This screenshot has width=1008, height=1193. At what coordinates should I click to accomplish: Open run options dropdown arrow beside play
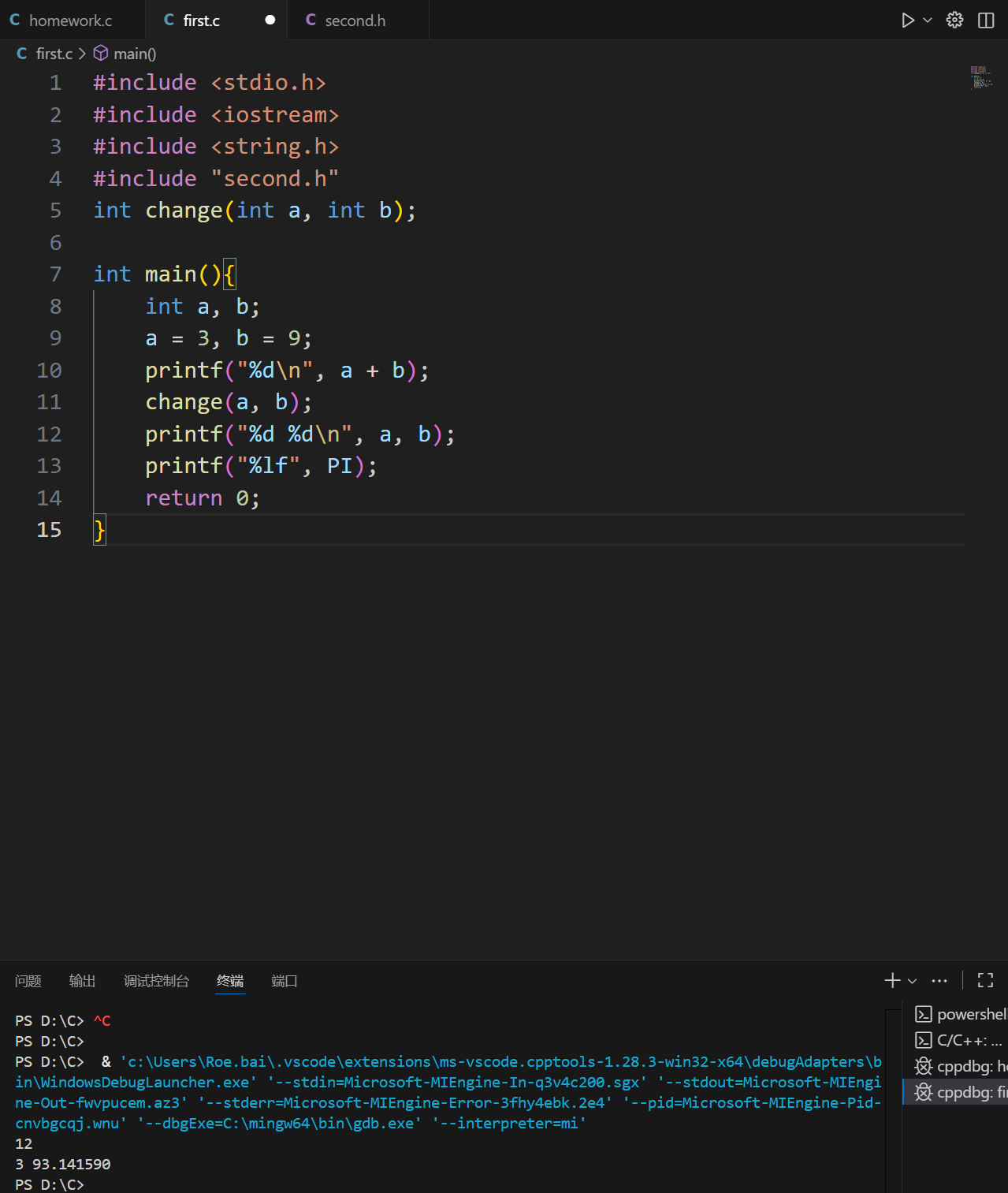(x=928, y=21)
